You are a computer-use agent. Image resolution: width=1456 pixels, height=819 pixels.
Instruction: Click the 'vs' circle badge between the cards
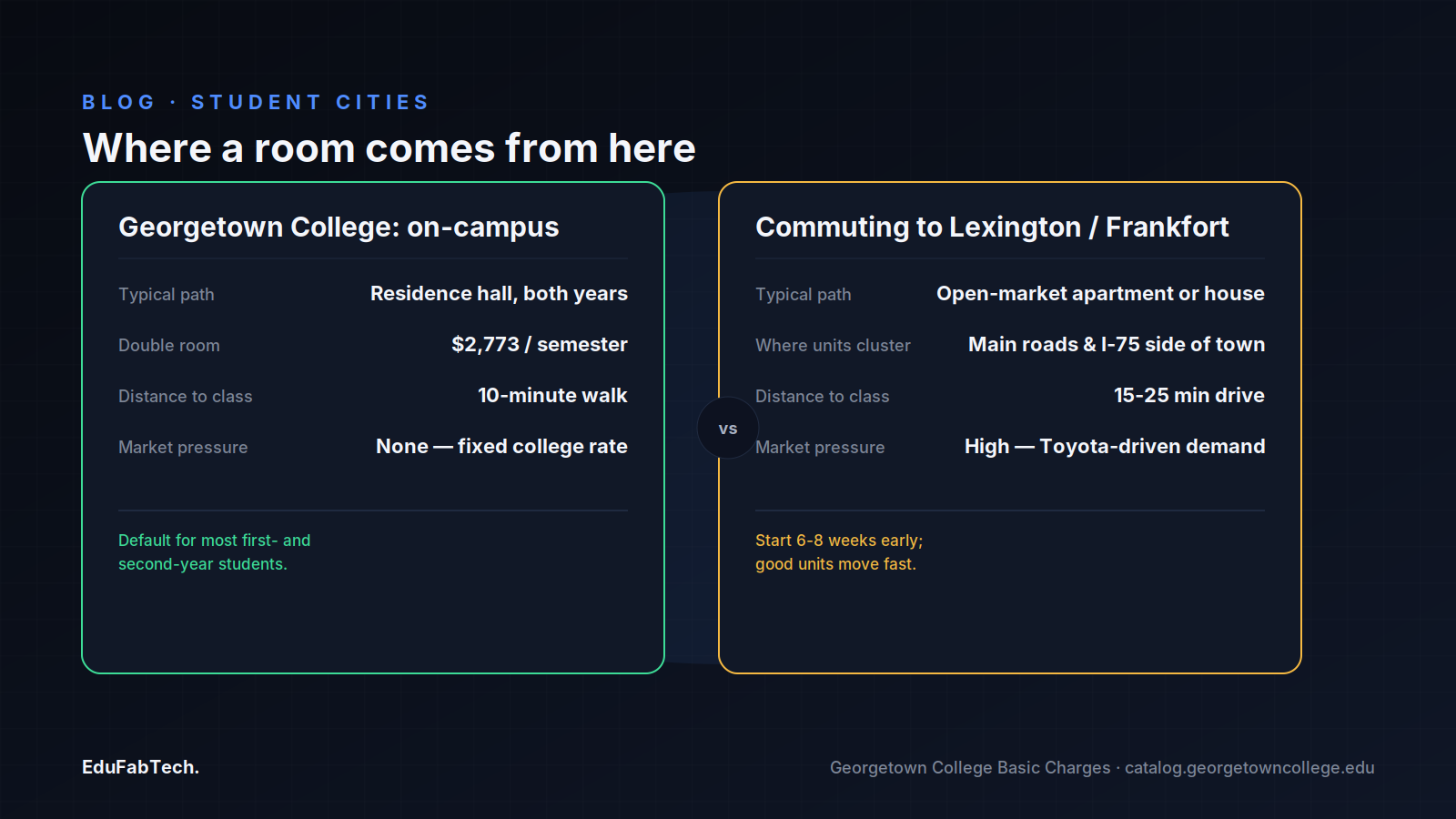point(728,428)
